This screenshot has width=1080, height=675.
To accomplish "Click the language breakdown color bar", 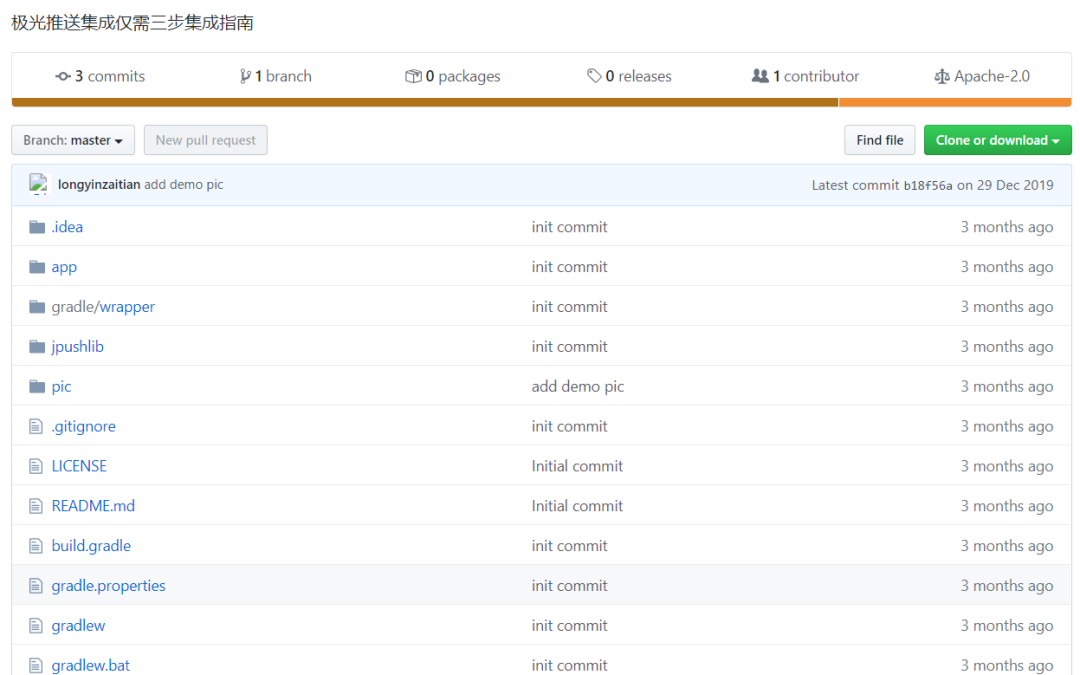I will click(541, 103).
